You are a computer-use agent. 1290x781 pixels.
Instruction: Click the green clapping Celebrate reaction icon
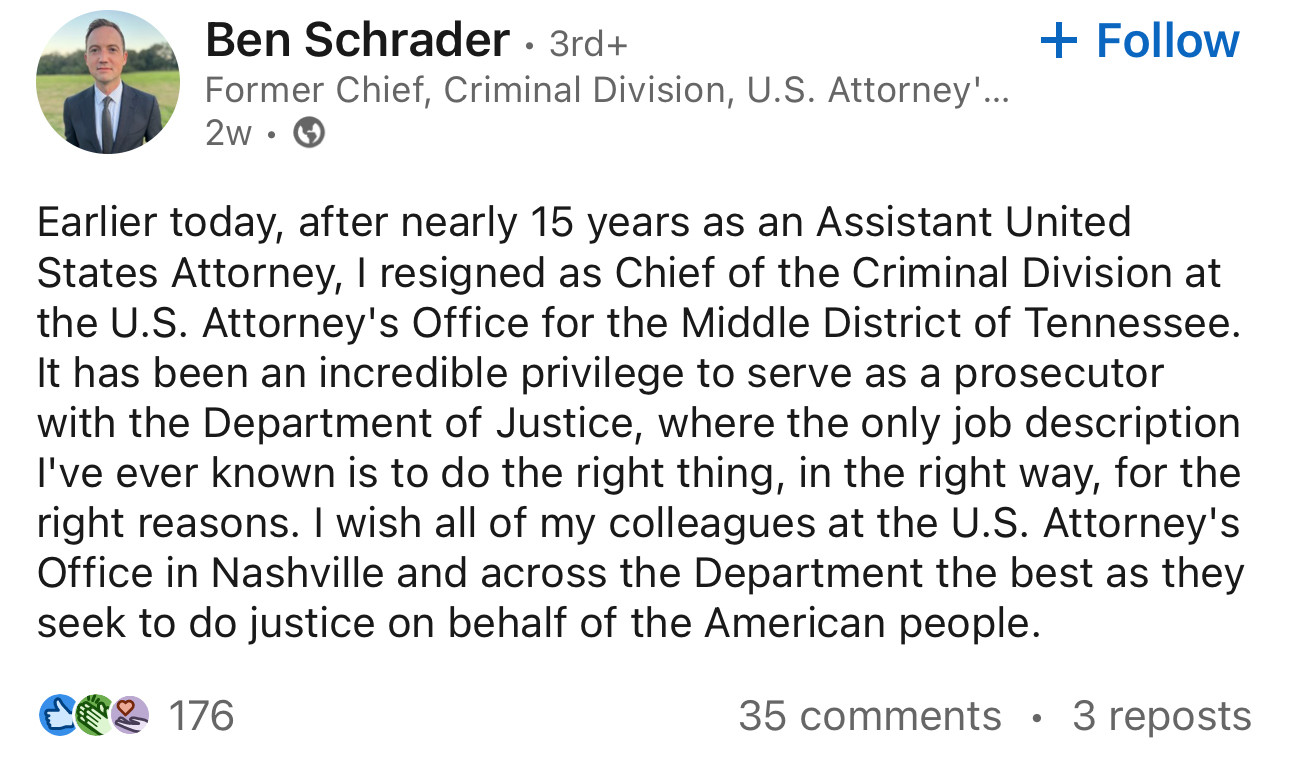click(93, 716)
